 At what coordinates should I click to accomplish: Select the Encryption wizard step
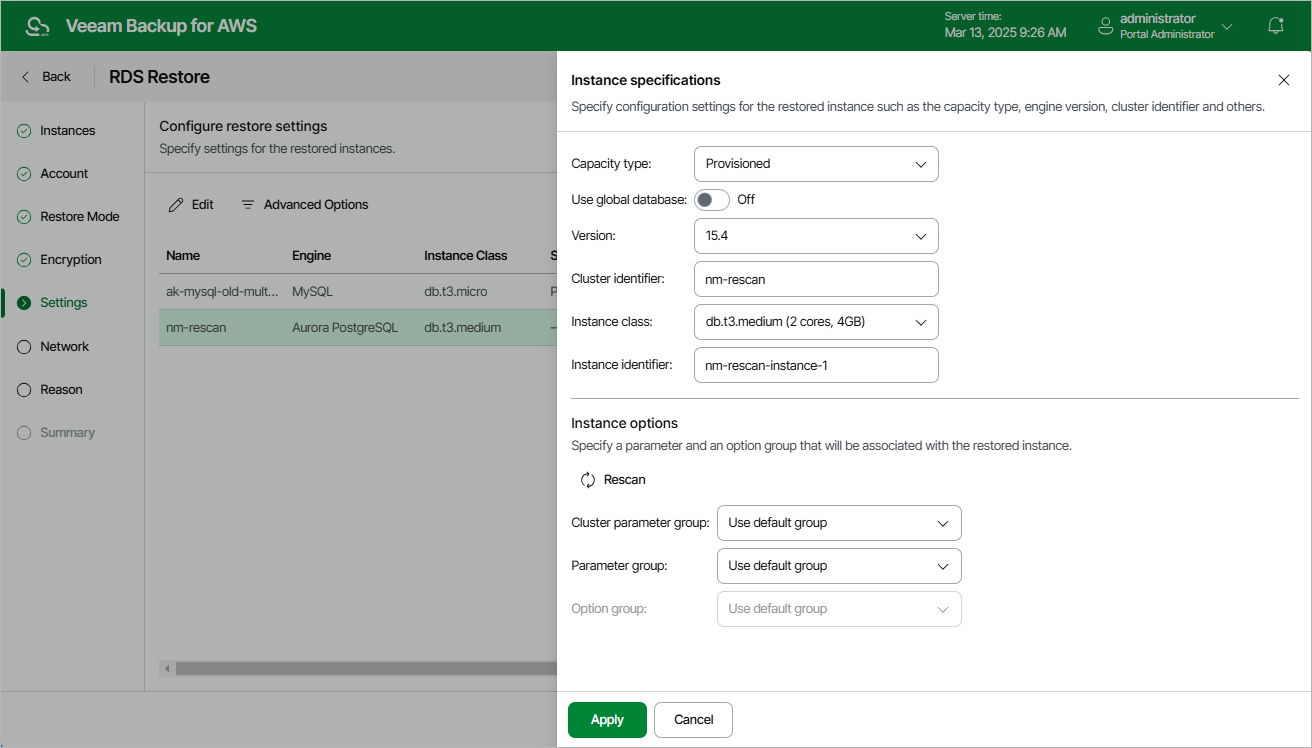(70, 260)
